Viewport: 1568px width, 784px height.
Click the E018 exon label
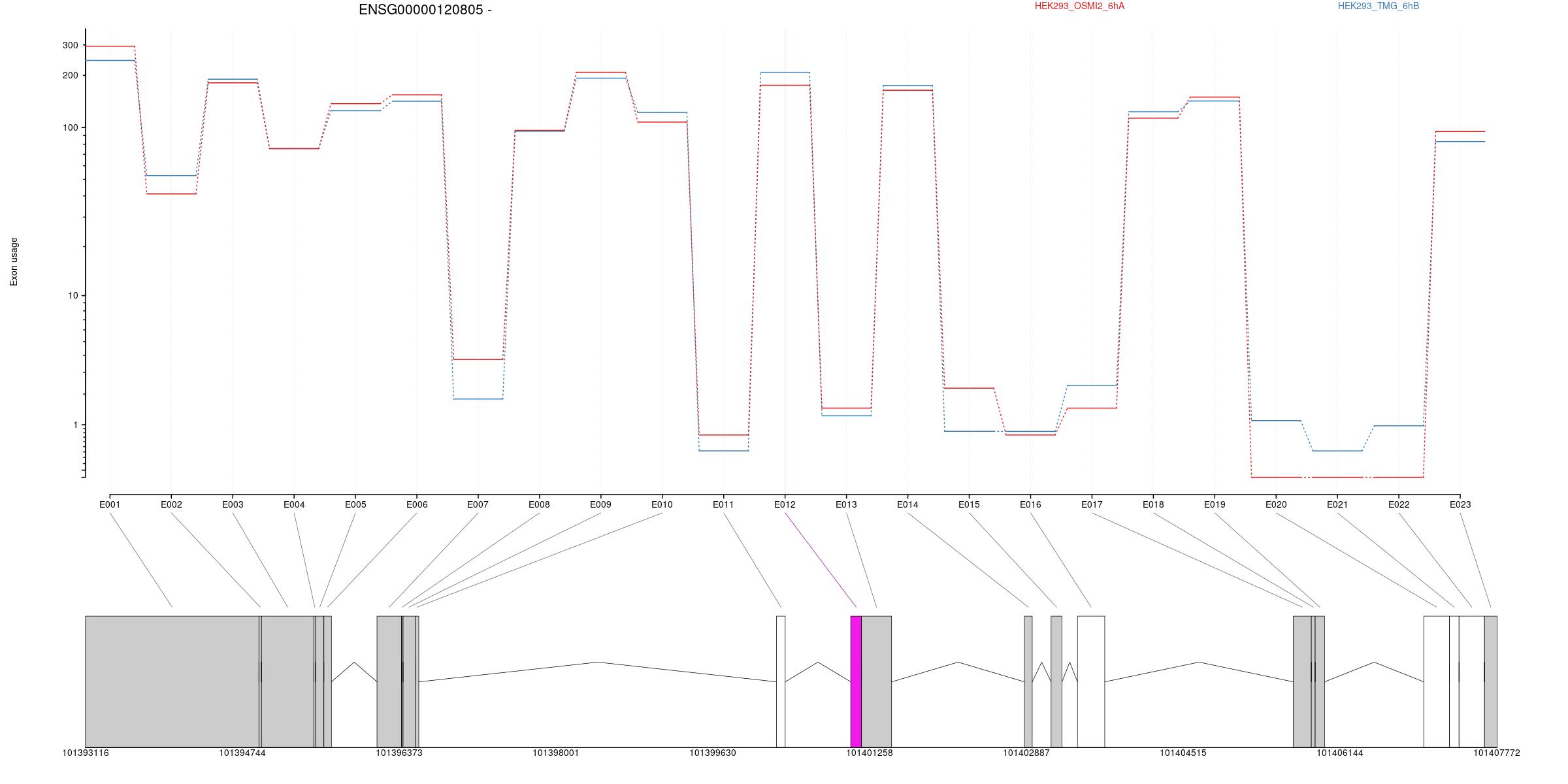point(1153,504)
